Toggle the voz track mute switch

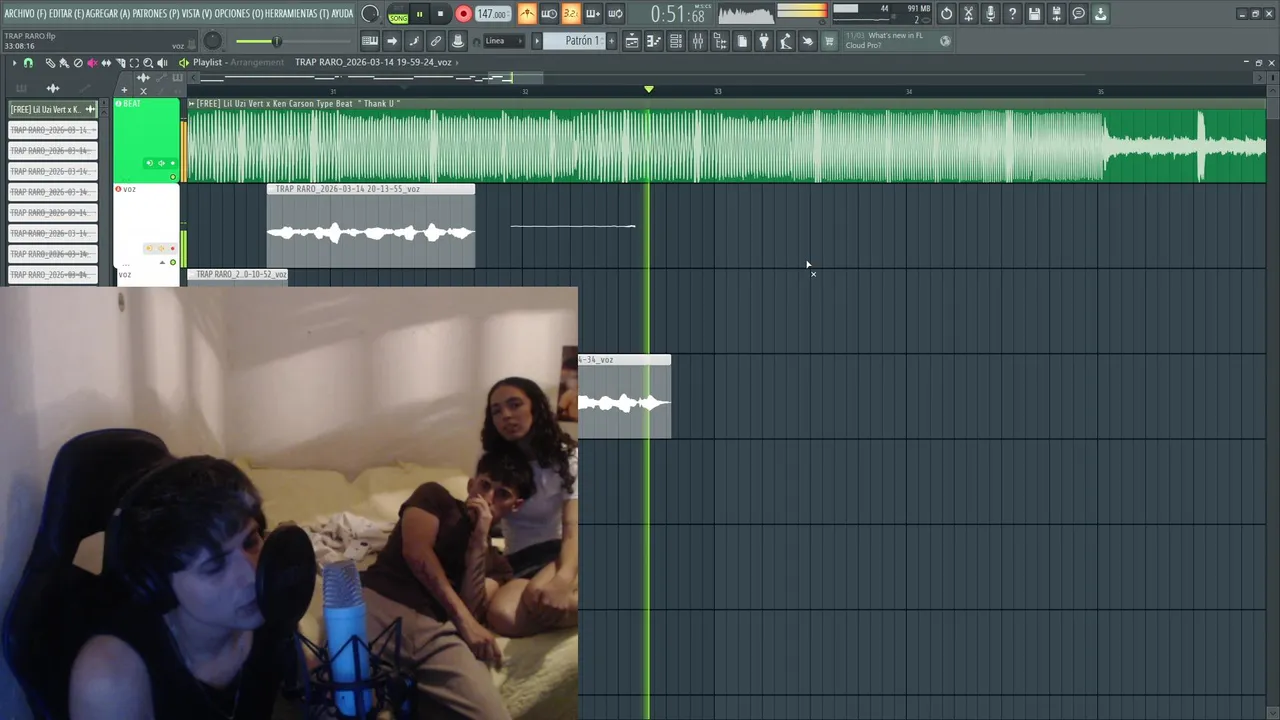coord(173,263)
